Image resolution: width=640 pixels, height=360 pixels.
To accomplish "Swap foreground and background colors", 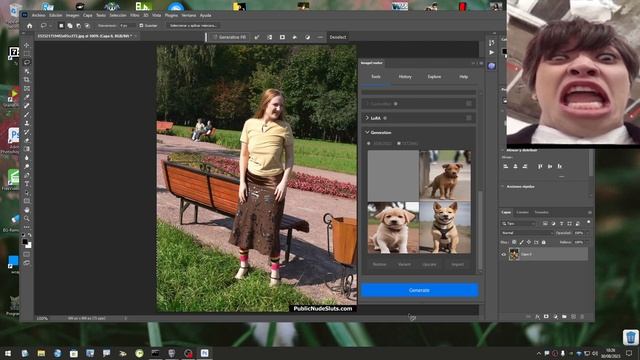I will (x=29, y=235).
